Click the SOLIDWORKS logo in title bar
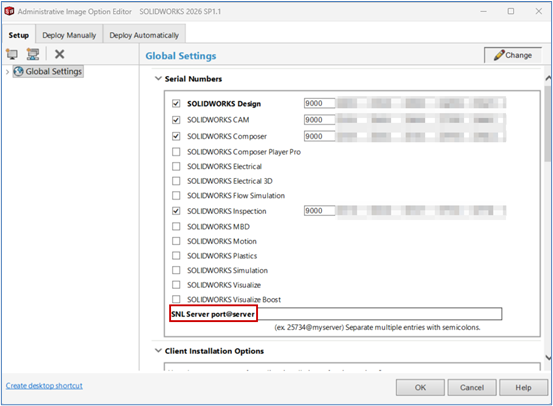The height and width of the screenshot is (406, 553). [x=9, y=11]
